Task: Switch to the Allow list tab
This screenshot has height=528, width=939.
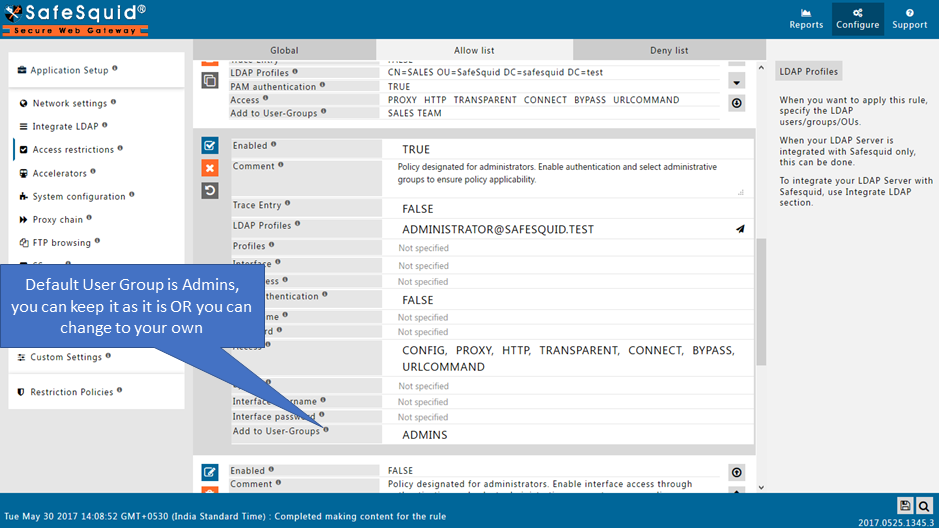Action: click(x=474, y=50)
